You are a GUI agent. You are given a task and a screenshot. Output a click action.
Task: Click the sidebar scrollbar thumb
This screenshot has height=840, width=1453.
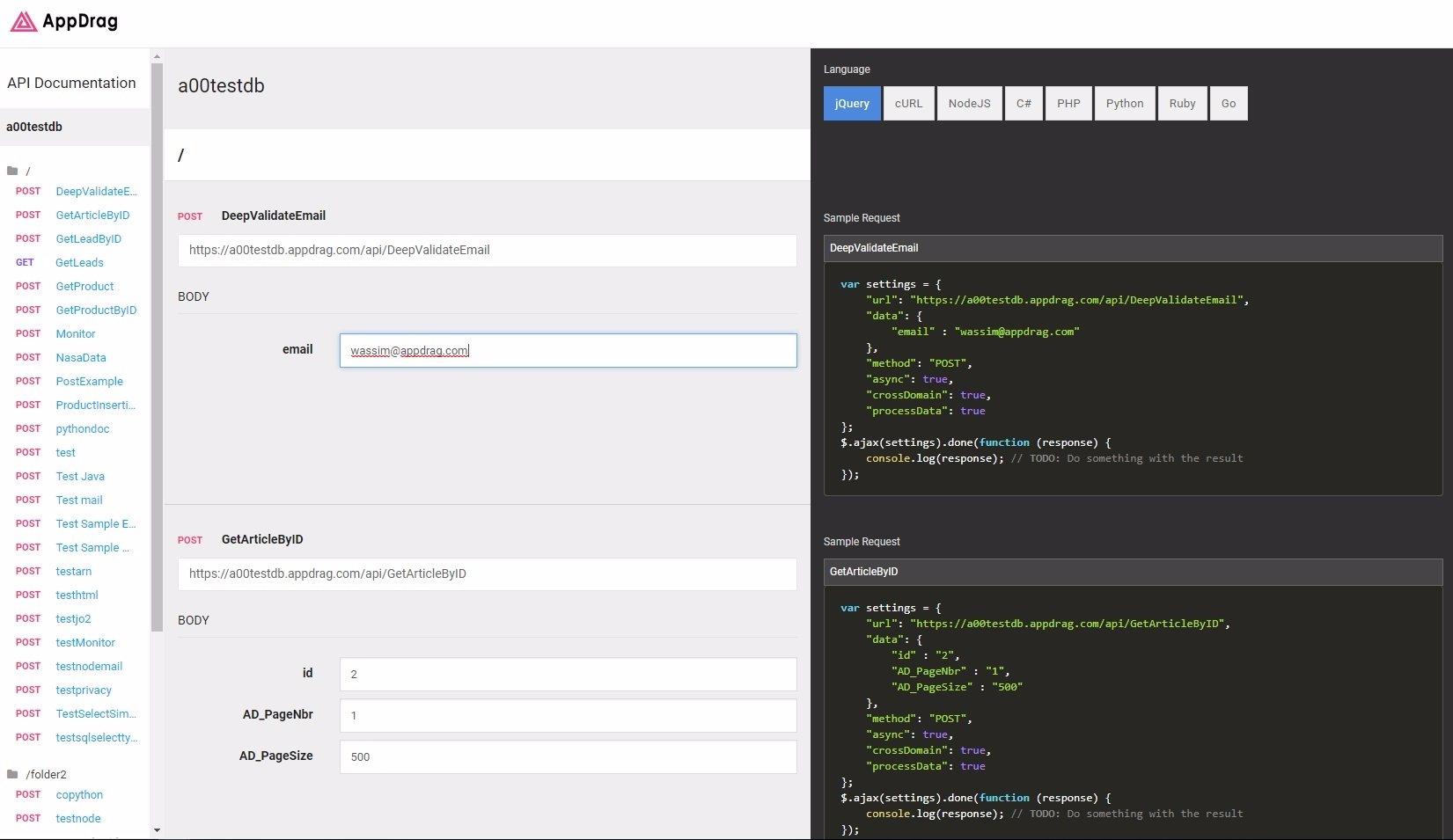(x=157, y=347)
